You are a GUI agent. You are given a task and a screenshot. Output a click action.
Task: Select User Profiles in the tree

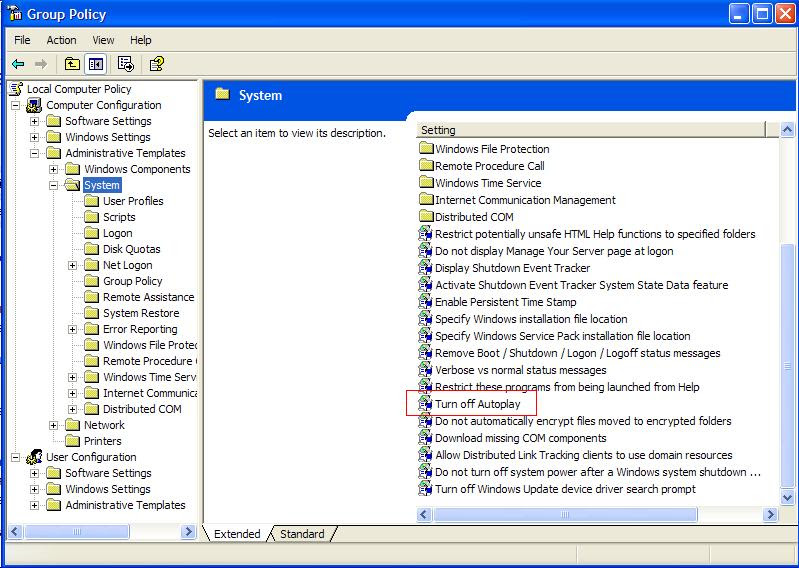click(133, 201)
